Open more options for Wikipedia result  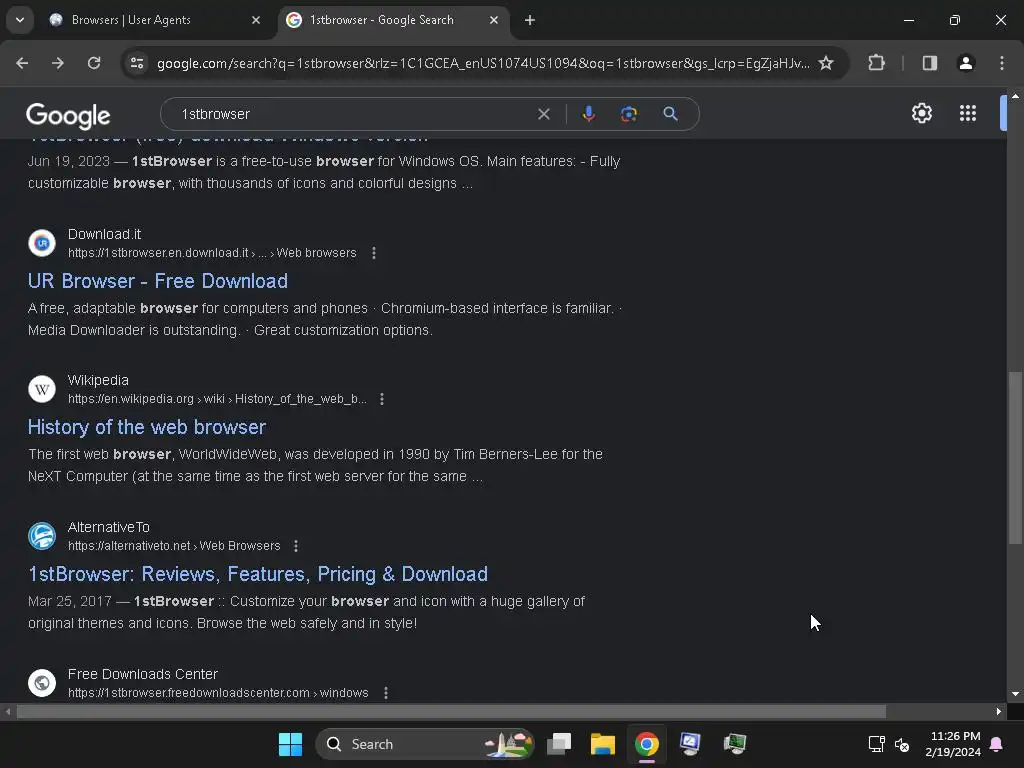pyautogui.click(x=382, y=399)
